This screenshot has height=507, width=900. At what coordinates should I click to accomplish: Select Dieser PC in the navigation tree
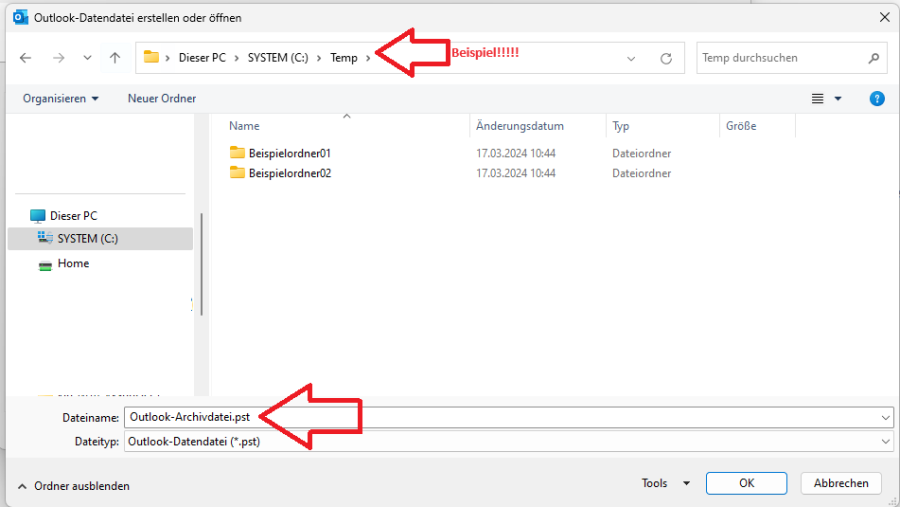pos(73,216)
